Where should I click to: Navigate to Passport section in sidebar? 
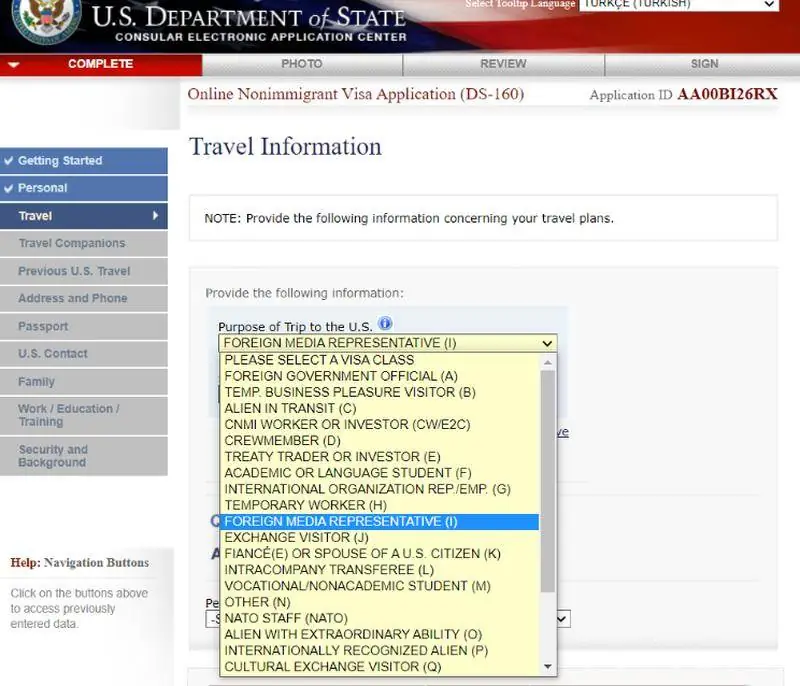[x=43, y=326]
